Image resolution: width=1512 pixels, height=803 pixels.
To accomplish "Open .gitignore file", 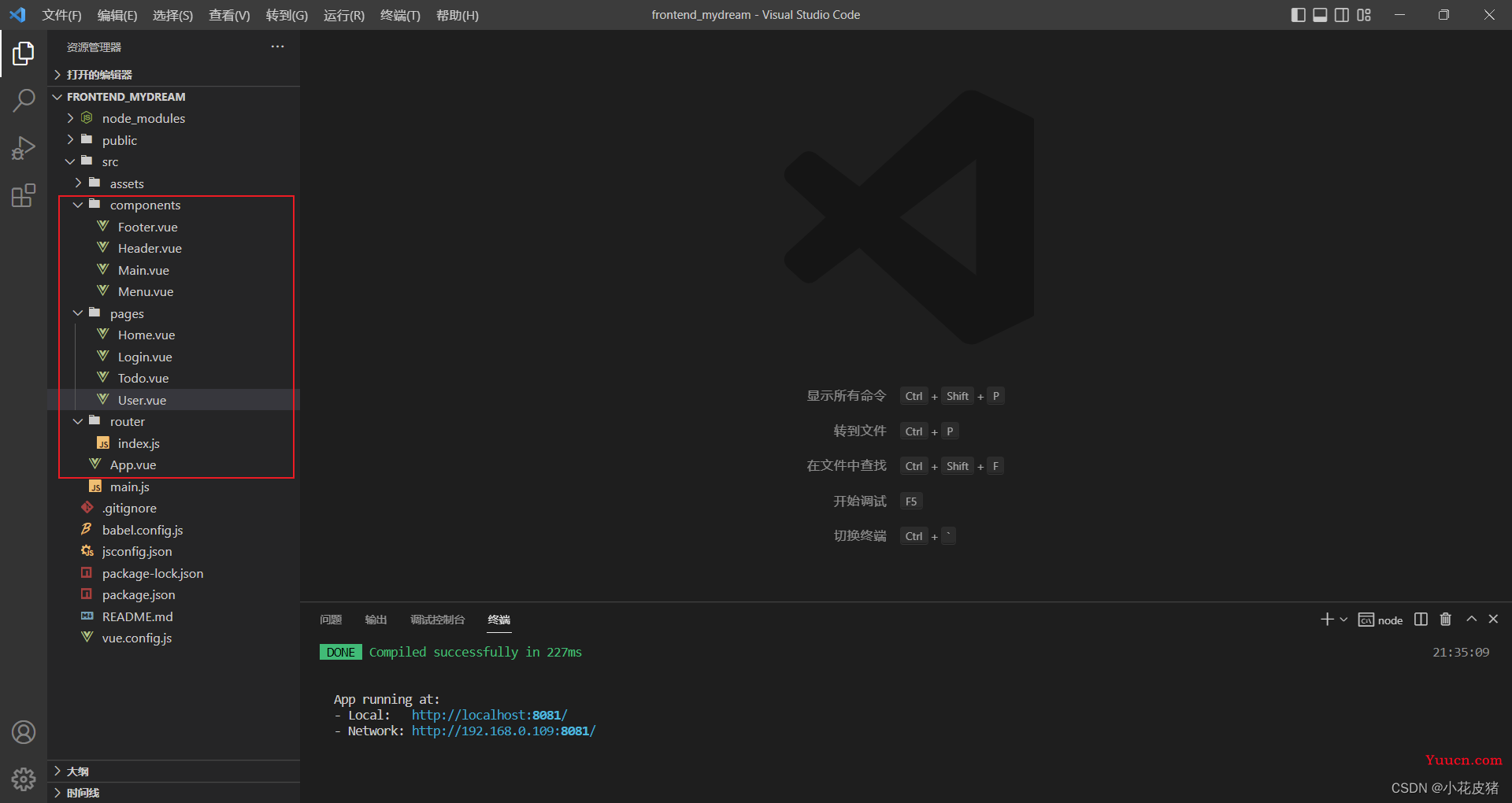I will (174, 508).
